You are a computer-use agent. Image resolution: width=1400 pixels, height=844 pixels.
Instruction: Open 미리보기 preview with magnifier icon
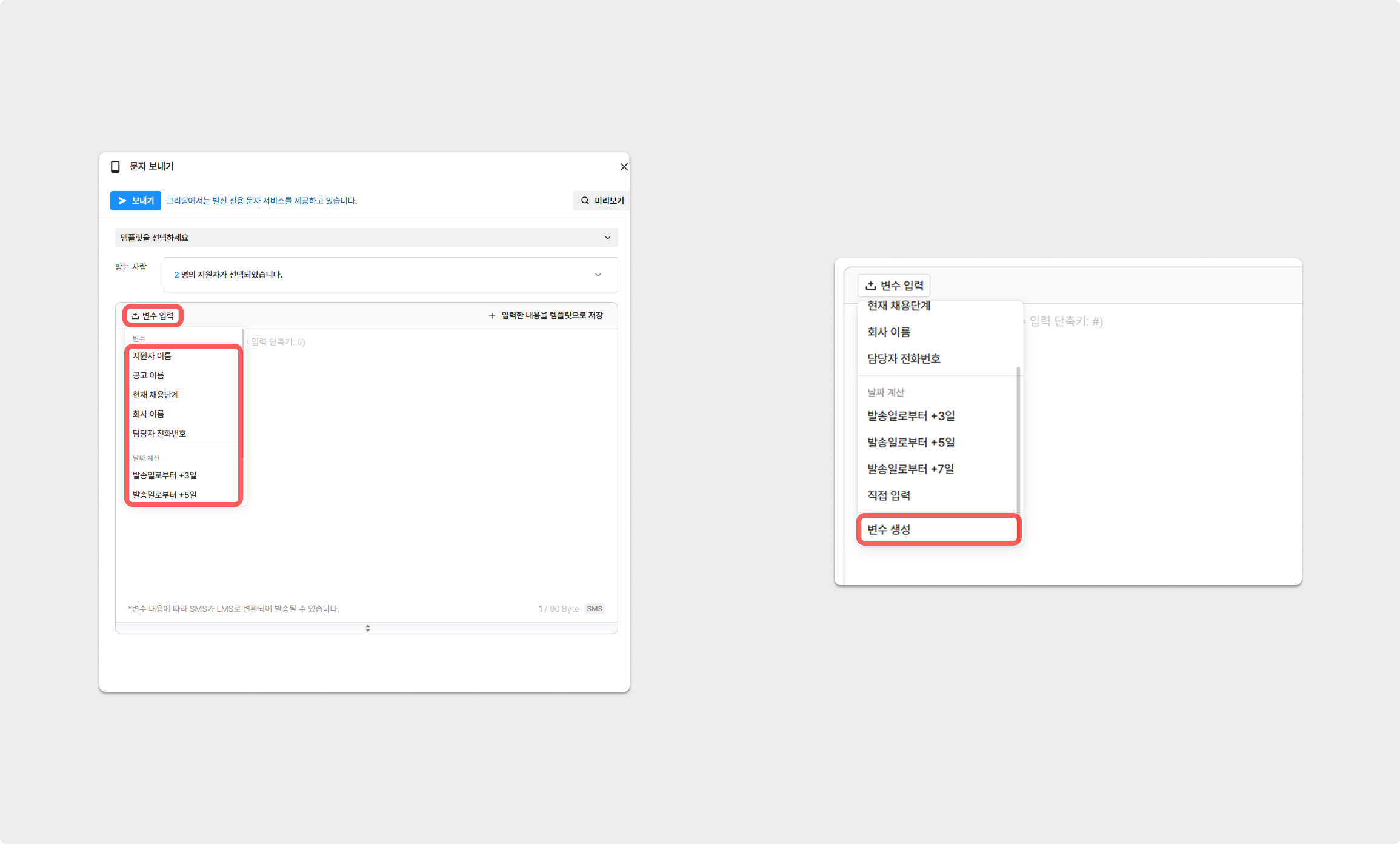click(x=602, y=201)
